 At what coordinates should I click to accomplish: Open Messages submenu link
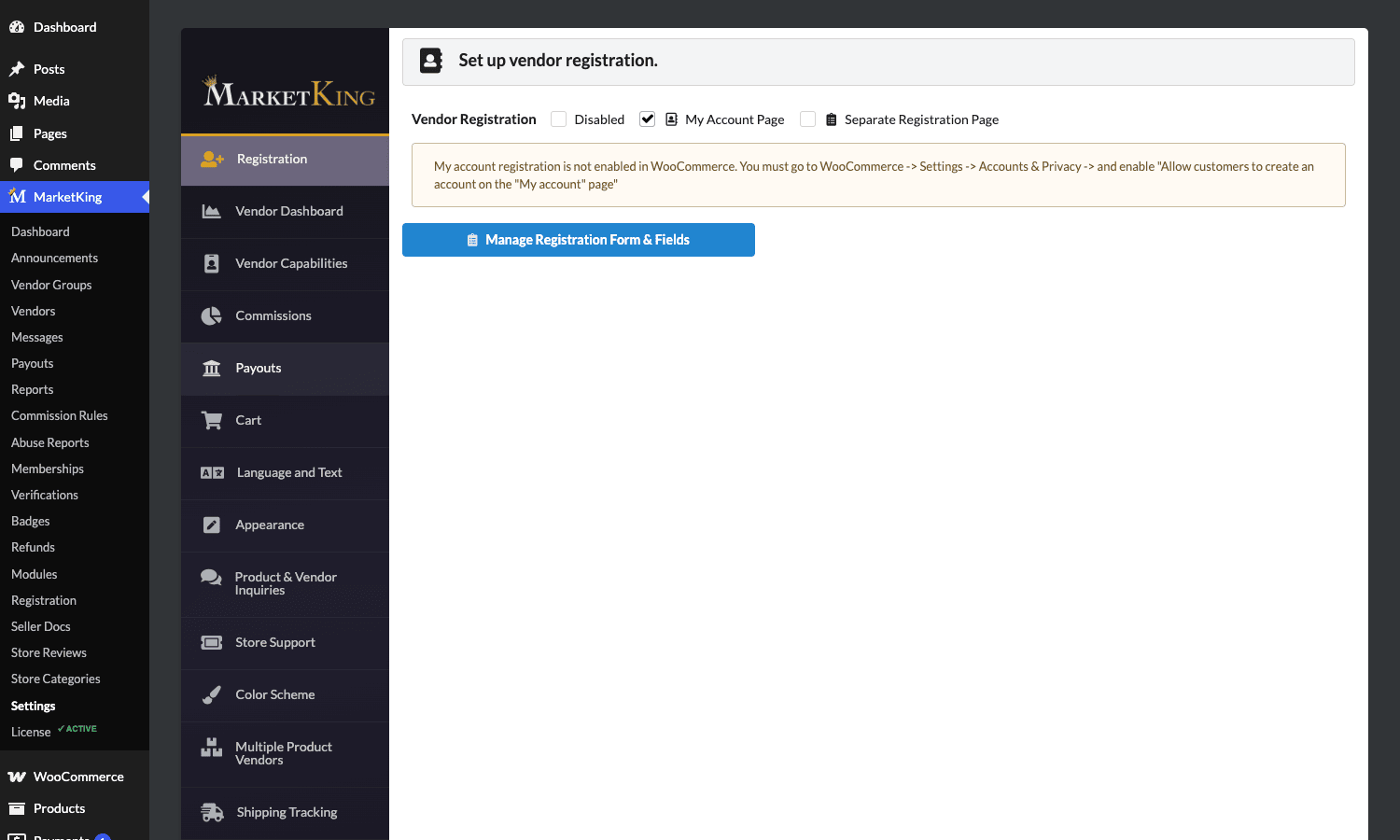click(x=37, y=337)
